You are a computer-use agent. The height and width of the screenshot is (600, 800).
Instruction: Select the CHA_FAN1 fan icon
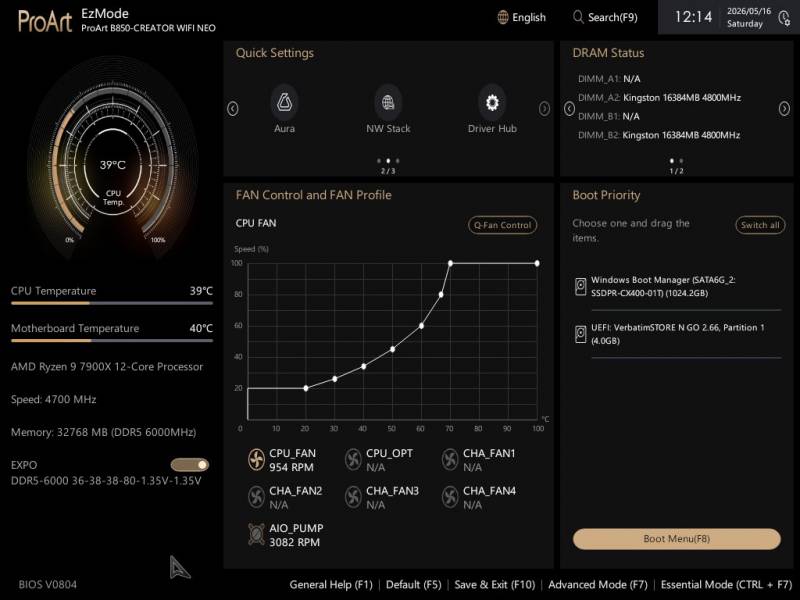tap(450, 460)
